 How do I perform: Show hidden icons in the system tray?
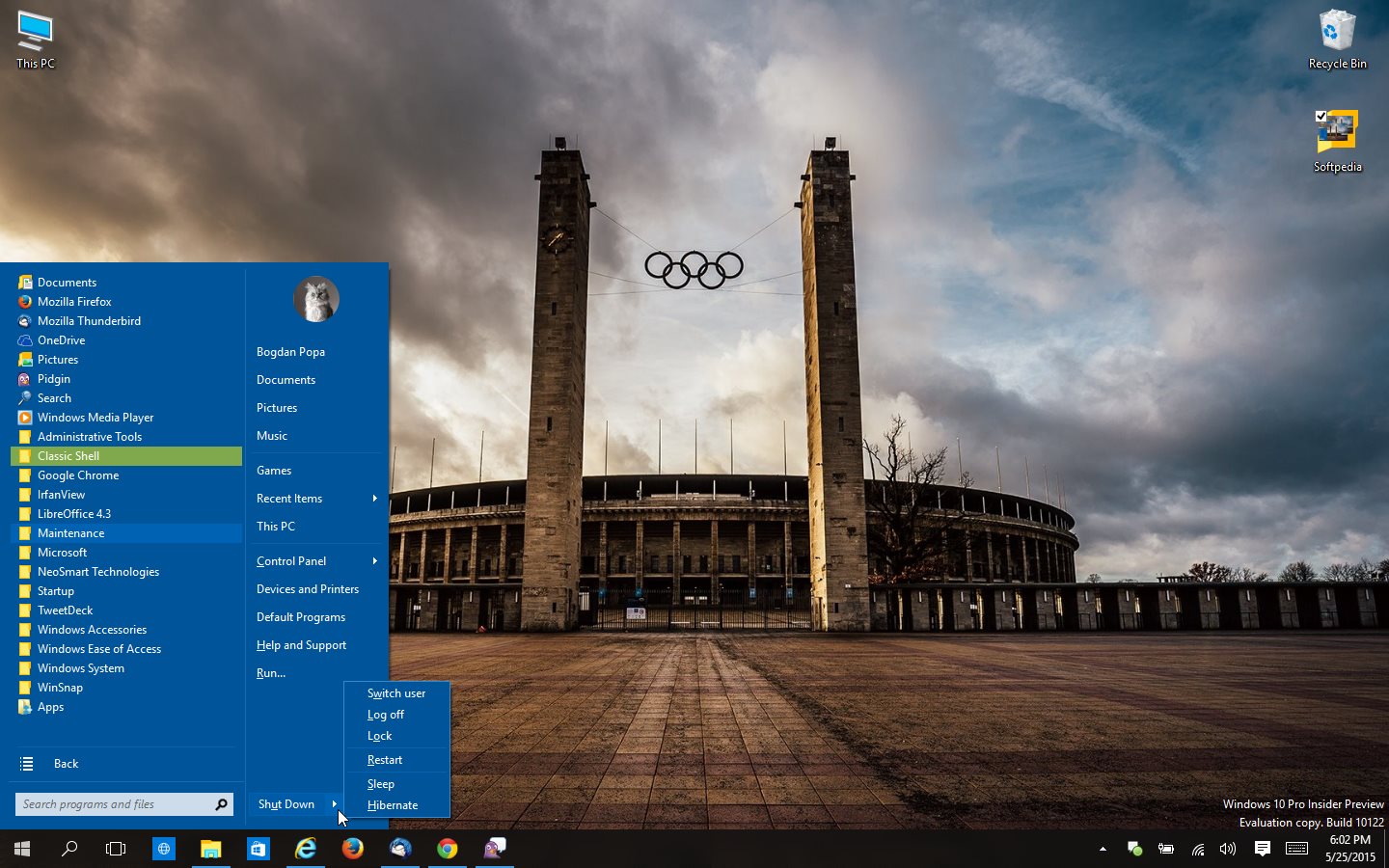pos(1103,850)
